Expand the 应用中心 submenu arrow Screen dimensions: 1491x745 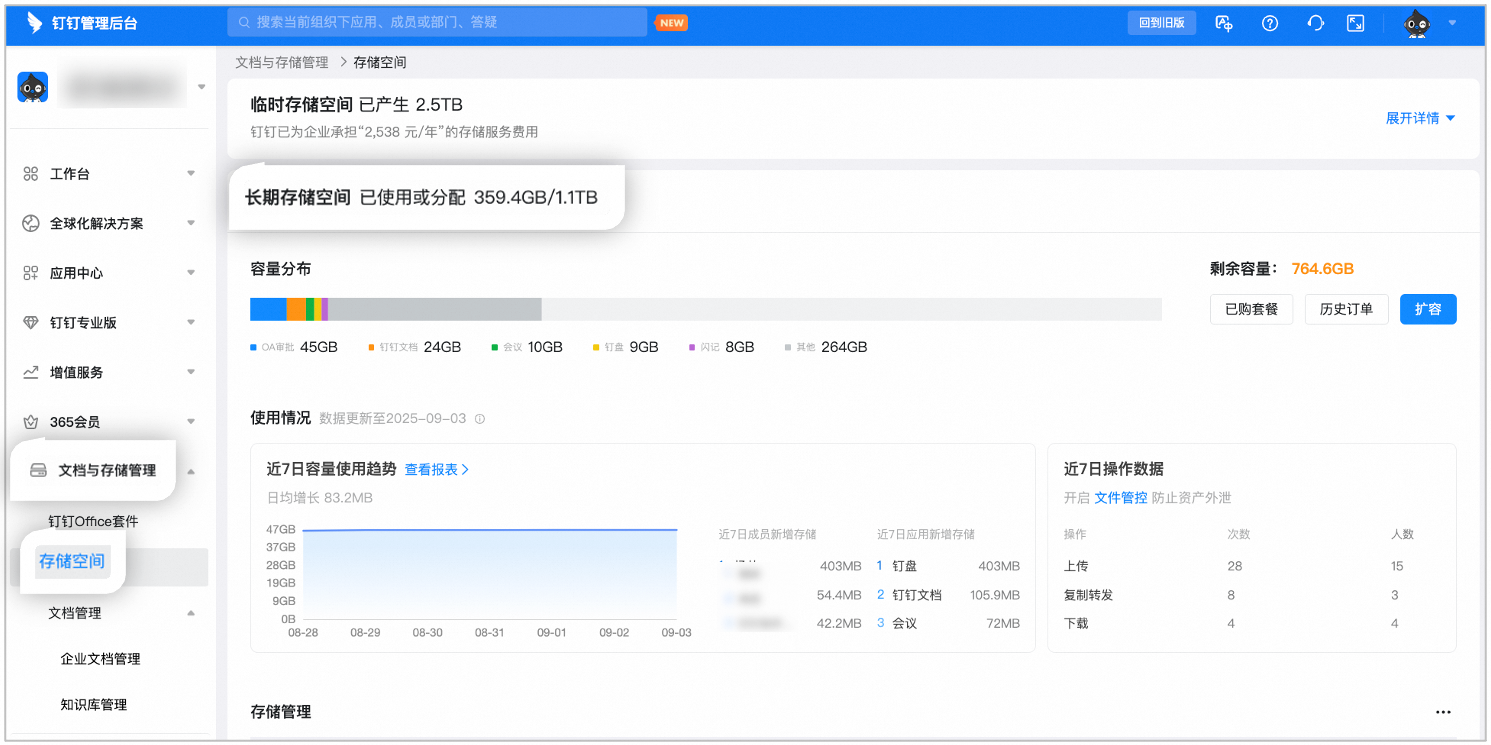pos(191,273)
